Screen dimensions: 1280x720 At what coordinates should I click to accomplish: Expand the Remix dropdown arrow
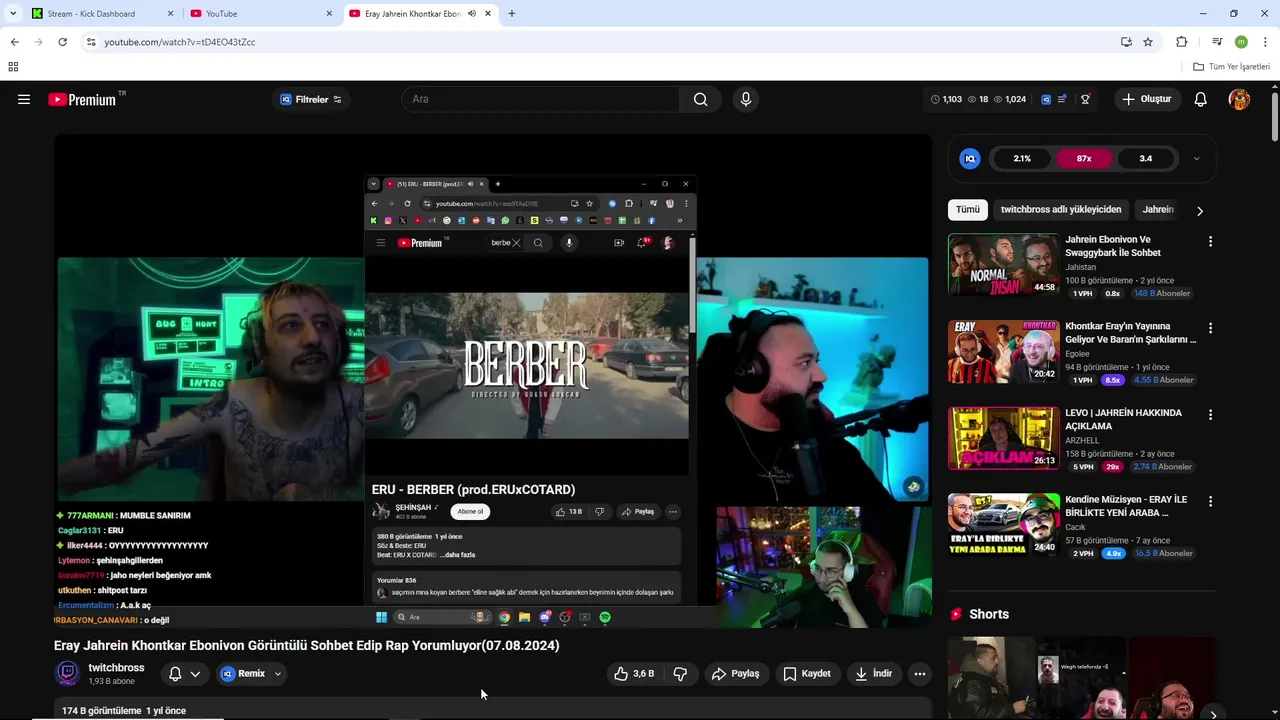click(x=278, y=674)
